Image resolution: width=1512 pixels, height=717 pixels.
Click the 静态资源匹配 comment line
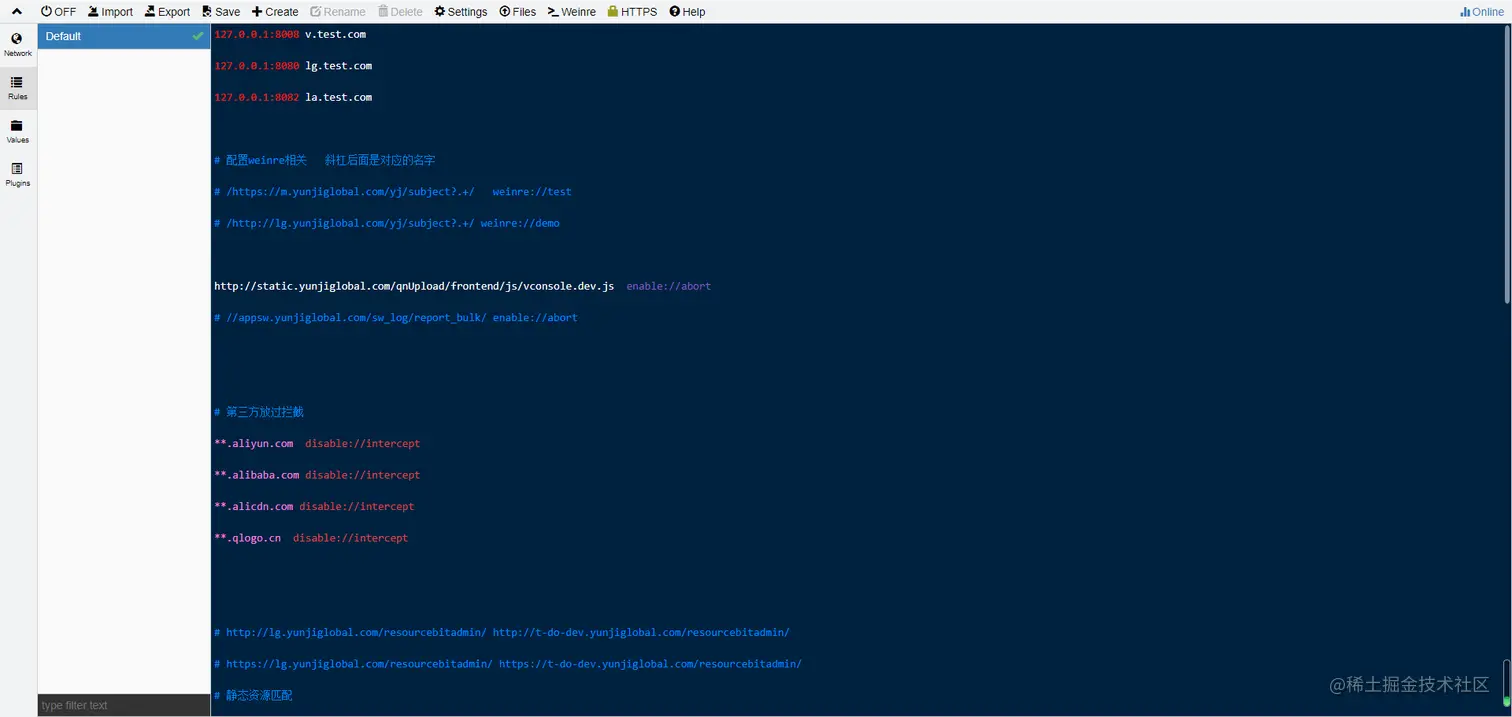pyautogui.click(x=253, y=695)
